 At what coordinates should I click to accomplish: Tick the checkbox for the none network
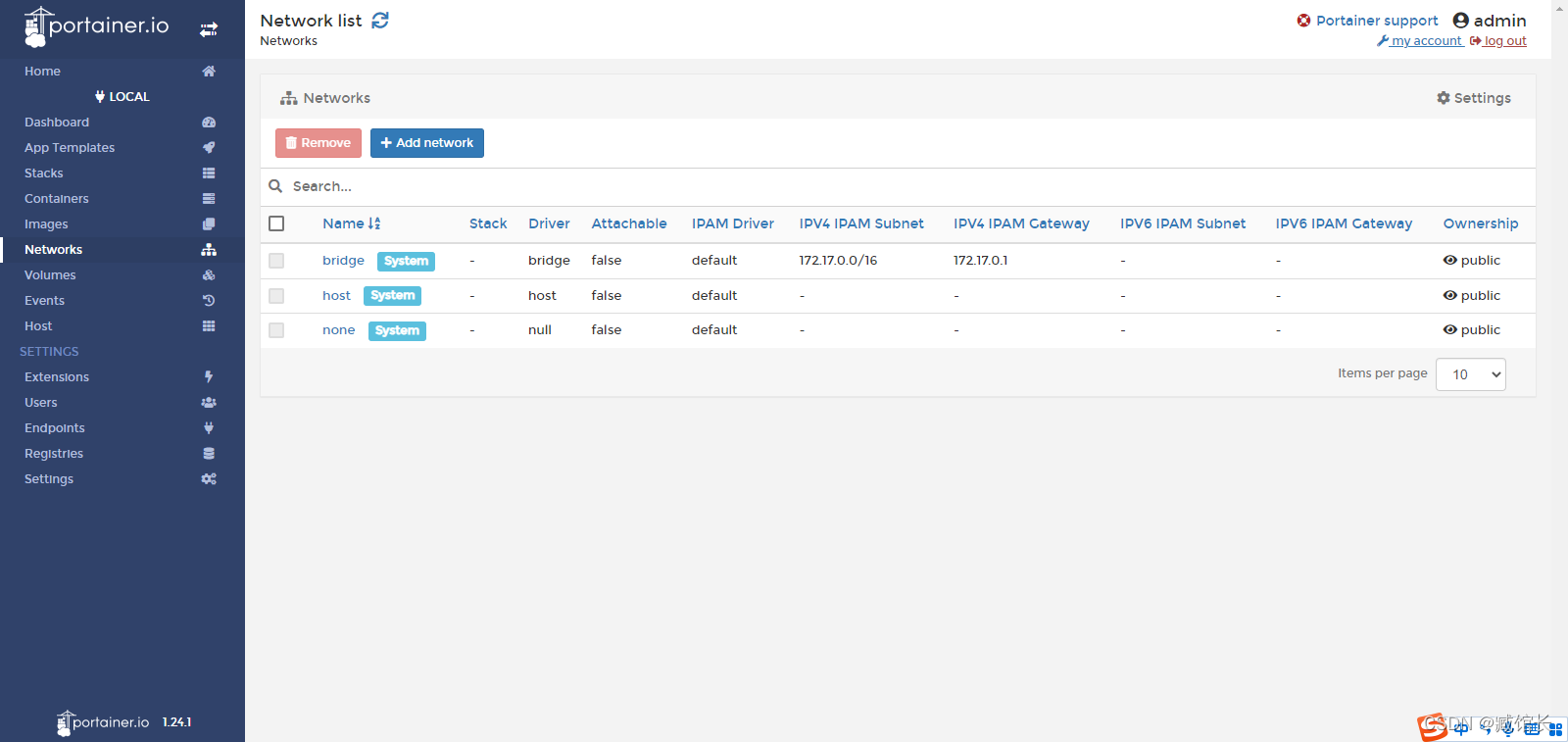(276, 330)
